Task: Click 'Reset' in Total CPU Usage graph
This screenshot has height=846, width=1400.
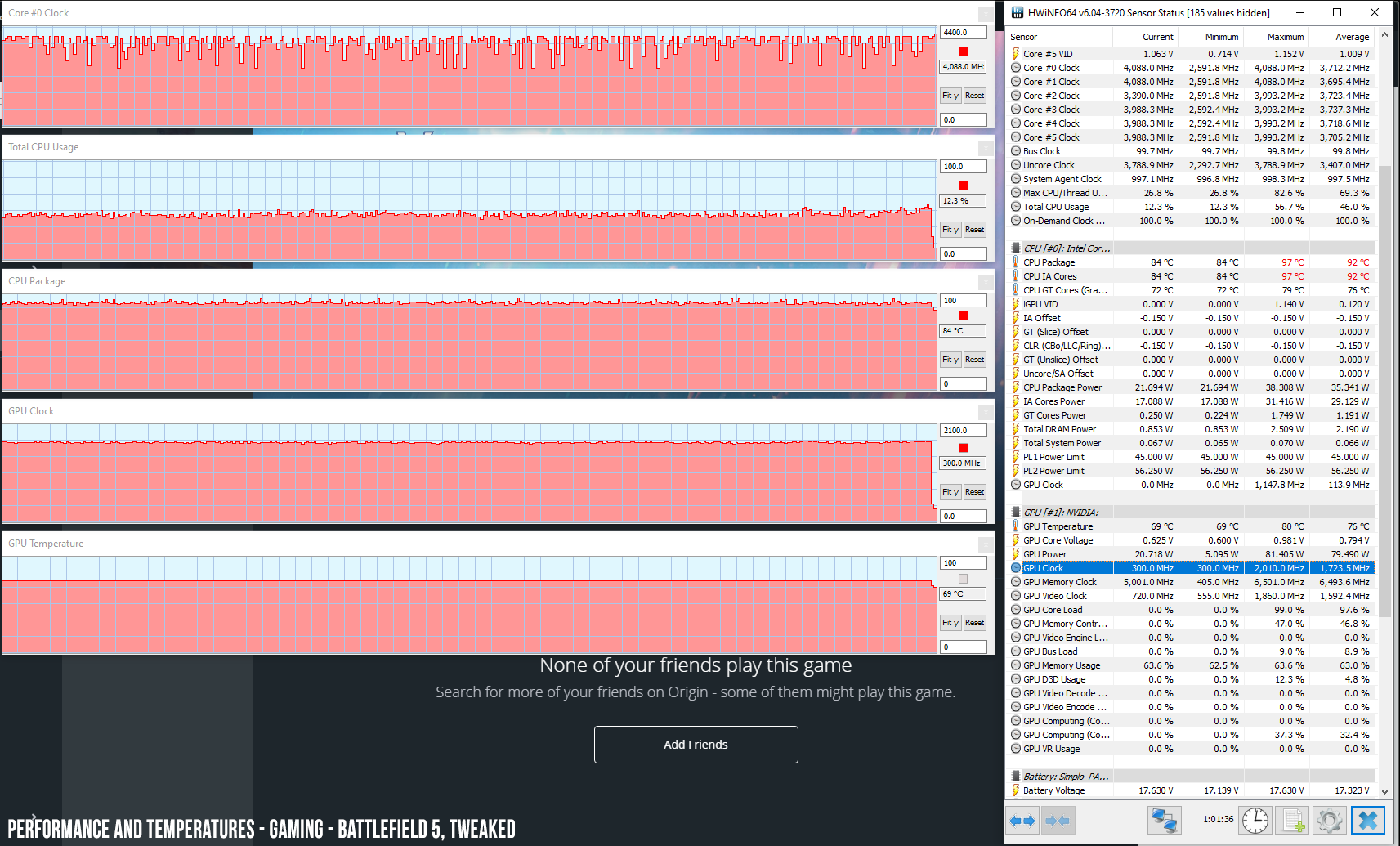Action: coord(974,230)
